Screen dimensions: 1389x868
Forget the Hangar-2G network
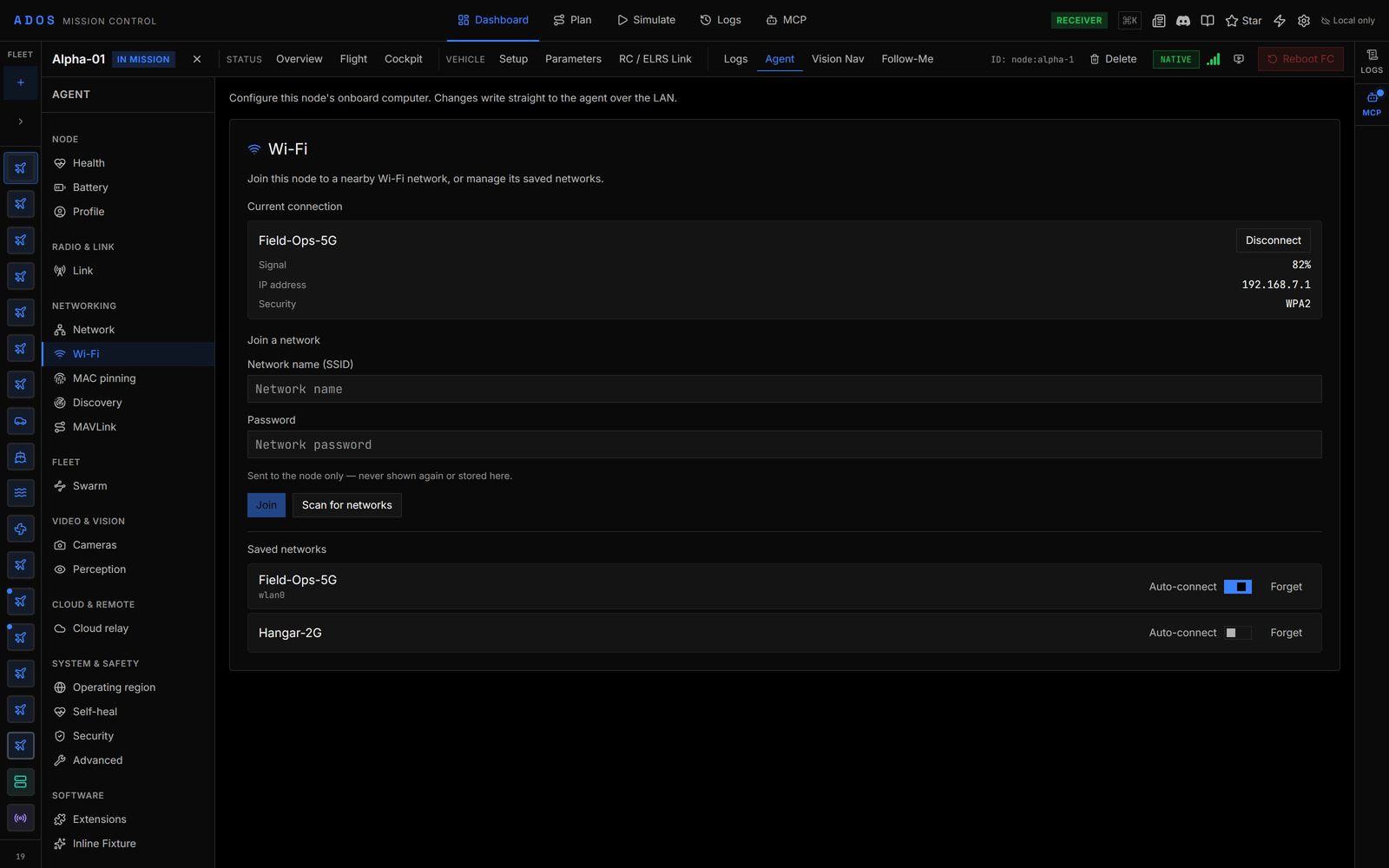click(x=1286, y=633)
